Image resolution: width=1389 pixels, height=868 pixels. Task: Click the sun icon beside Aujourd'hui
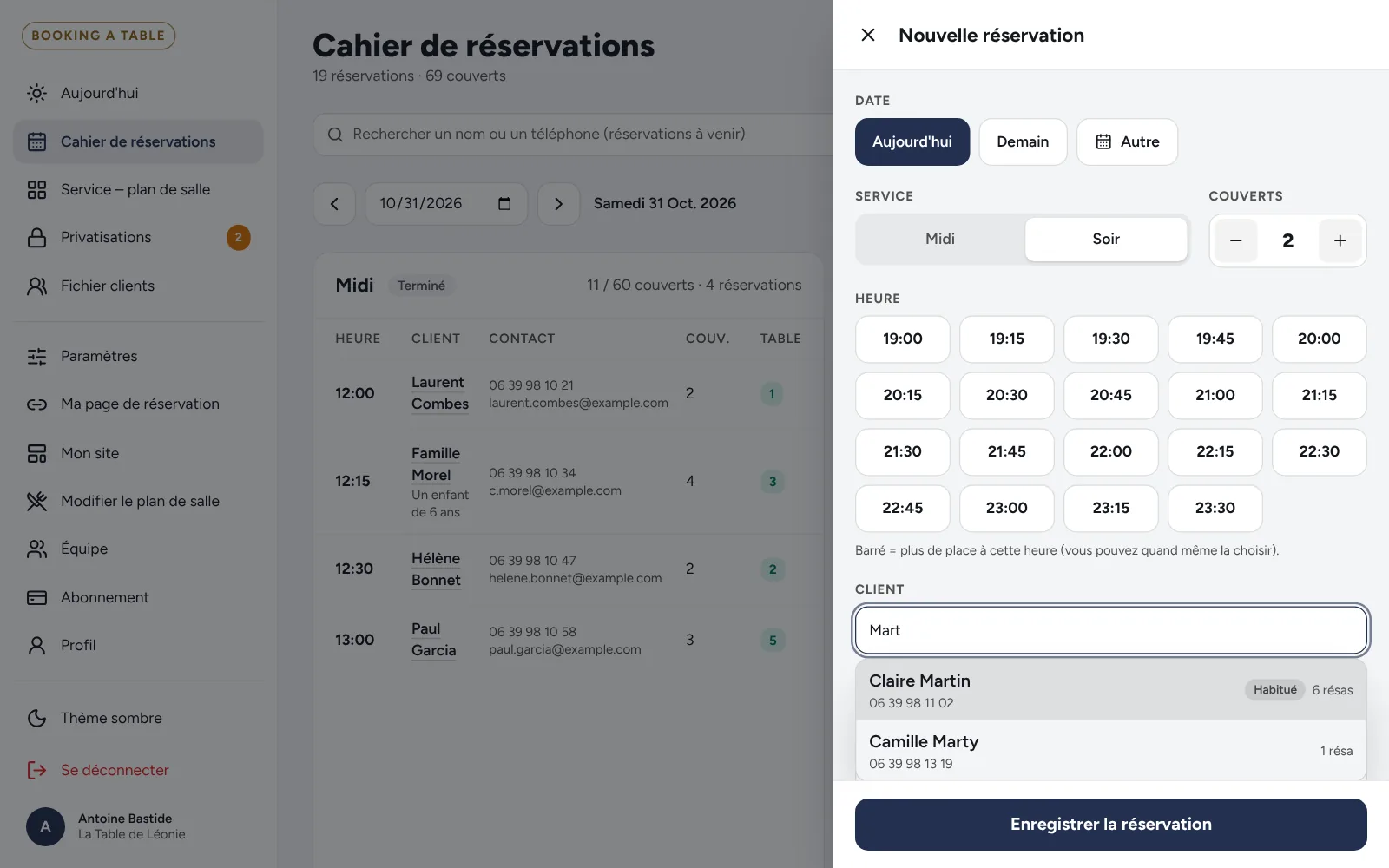(36, 93)
